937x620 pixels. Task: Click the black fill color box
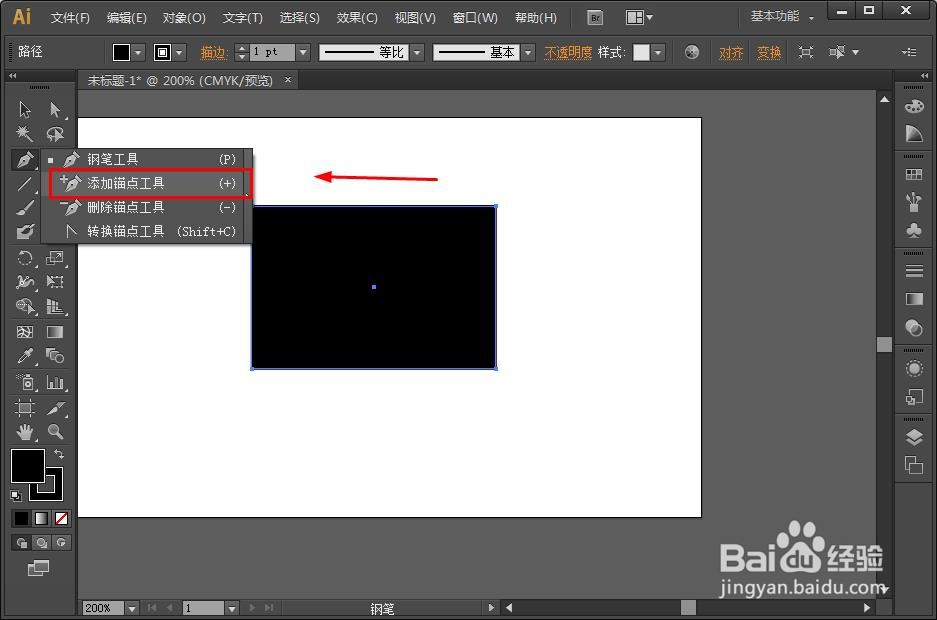pyautogui.click(x=121, y=53)
